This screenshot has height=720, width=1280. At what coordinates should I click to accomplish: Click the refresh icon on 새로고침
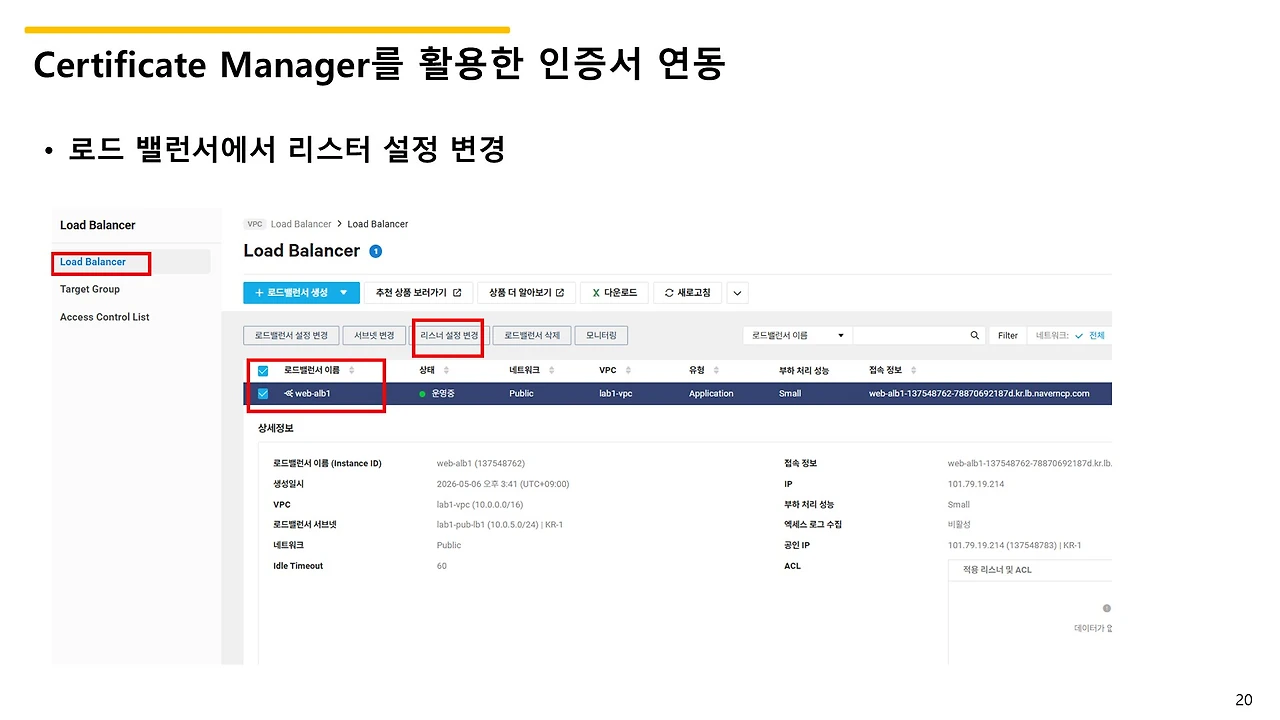[669, 293]
